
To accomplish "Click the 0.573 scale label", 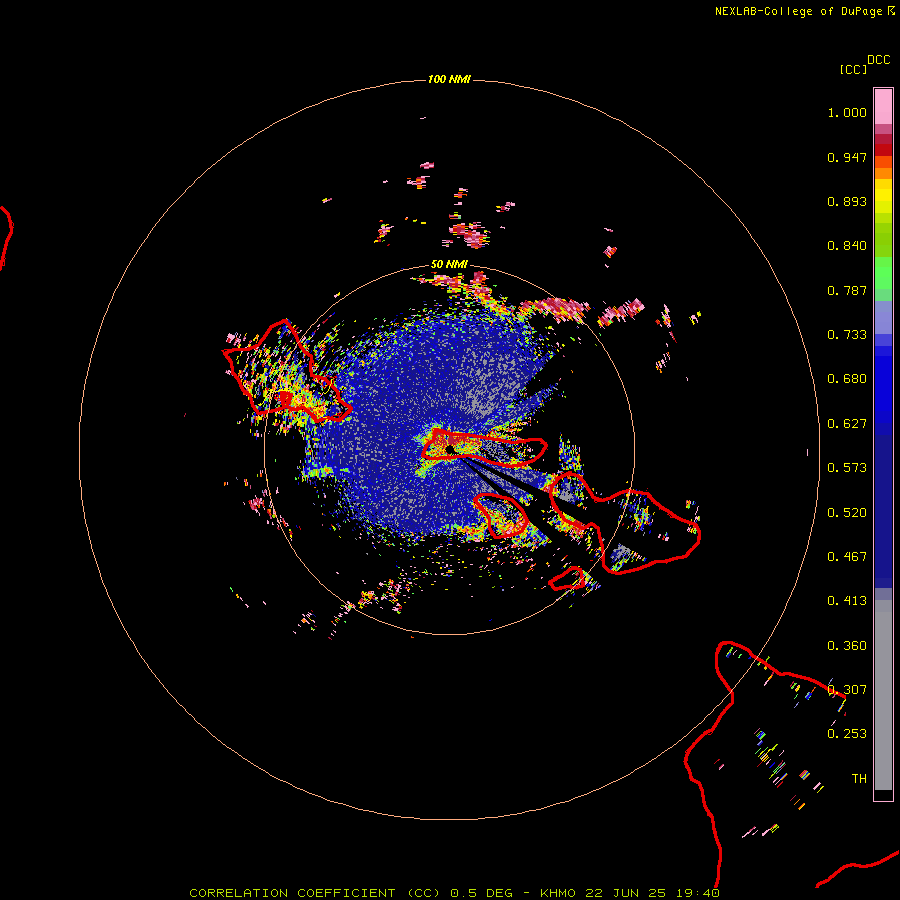I will click(847, 468).
